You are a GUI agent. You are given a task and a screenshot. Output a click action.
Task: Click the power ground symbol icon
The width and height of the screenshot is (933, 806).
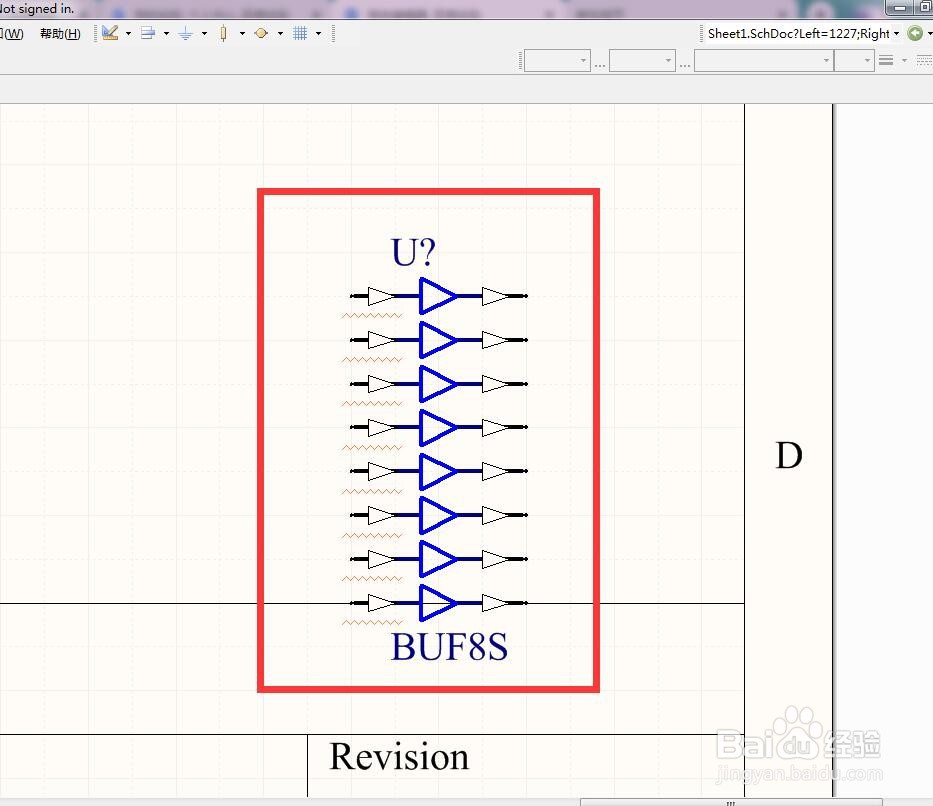click(x=186, y=33)
